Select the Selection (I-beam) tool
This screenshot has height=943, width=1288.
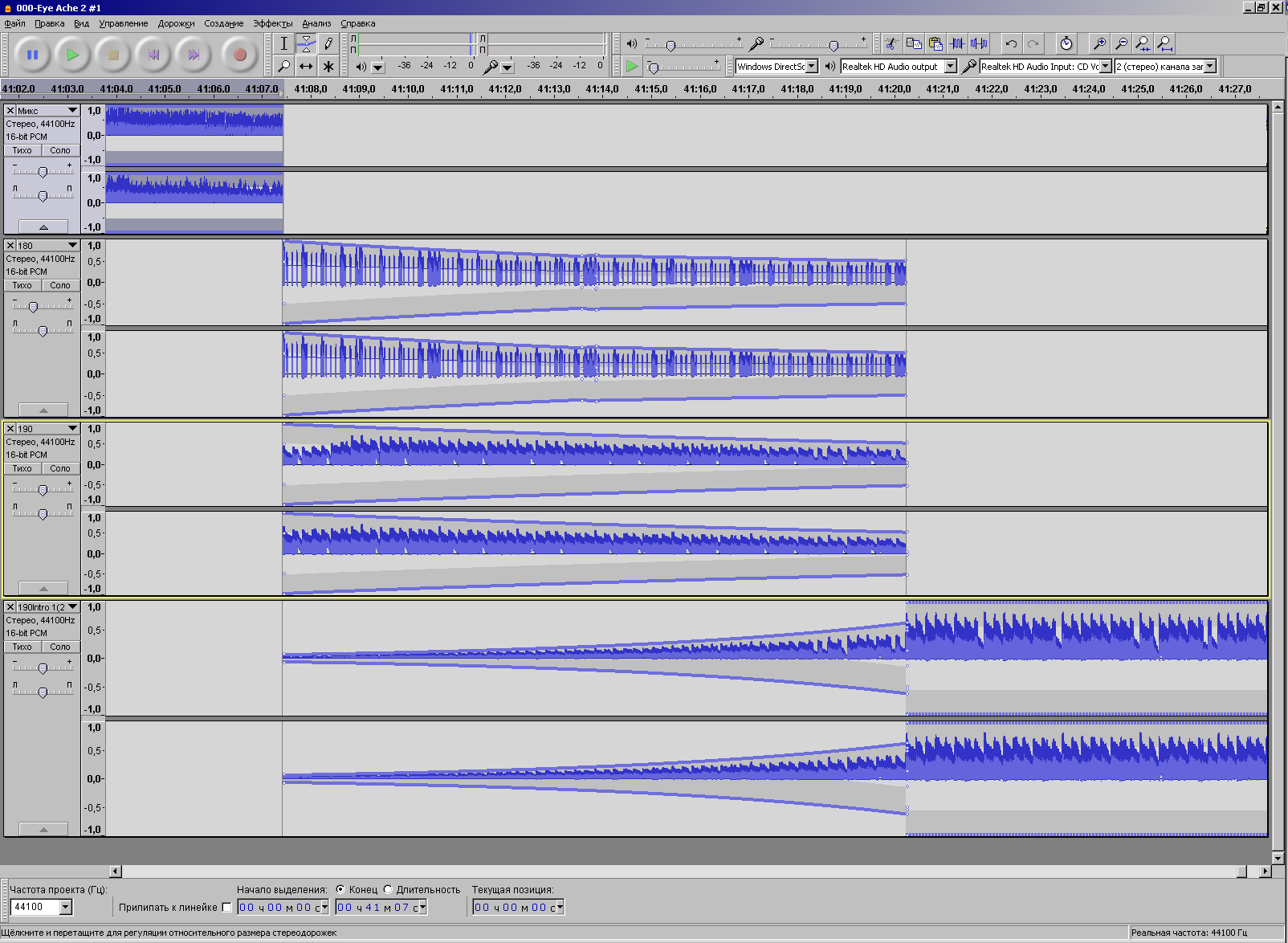pos(284,43)
